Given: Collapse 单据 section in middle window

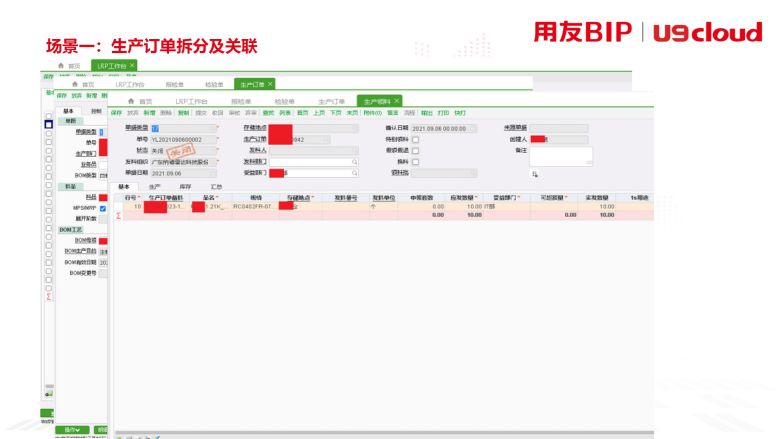Looking at the screenshot, I should [71, 121].
